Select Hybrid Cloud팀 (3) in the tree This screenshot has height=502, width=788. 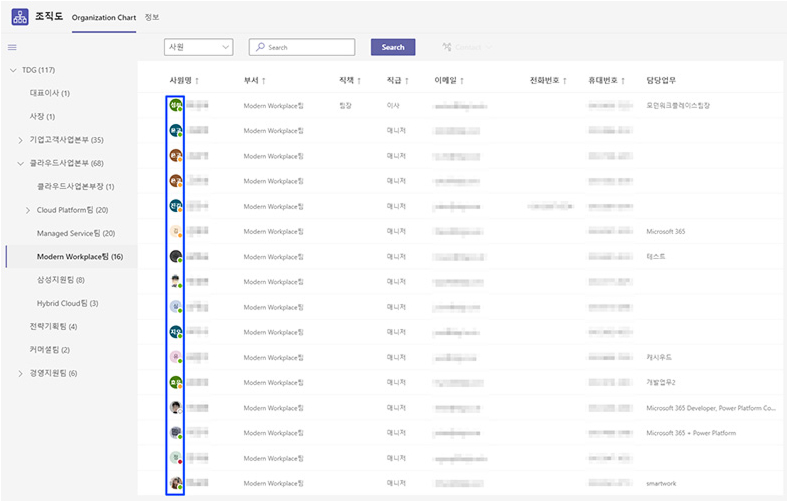click(67, 304)
